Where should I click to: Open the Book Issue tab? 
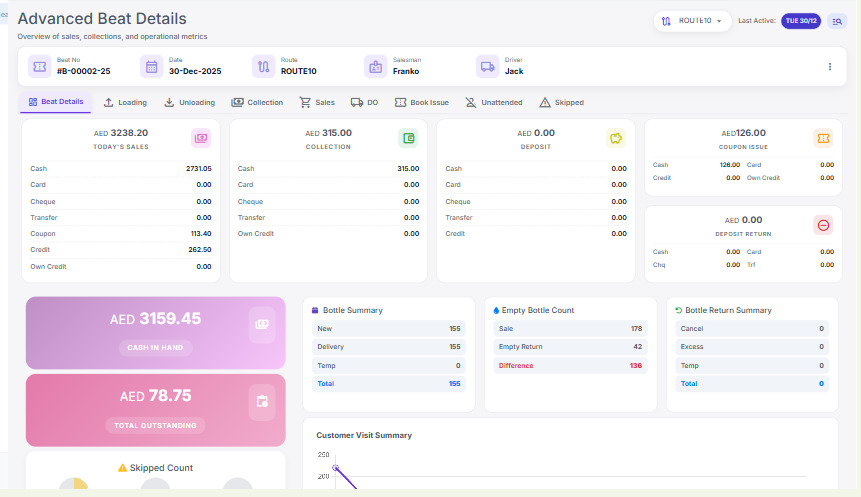[422, 102]
